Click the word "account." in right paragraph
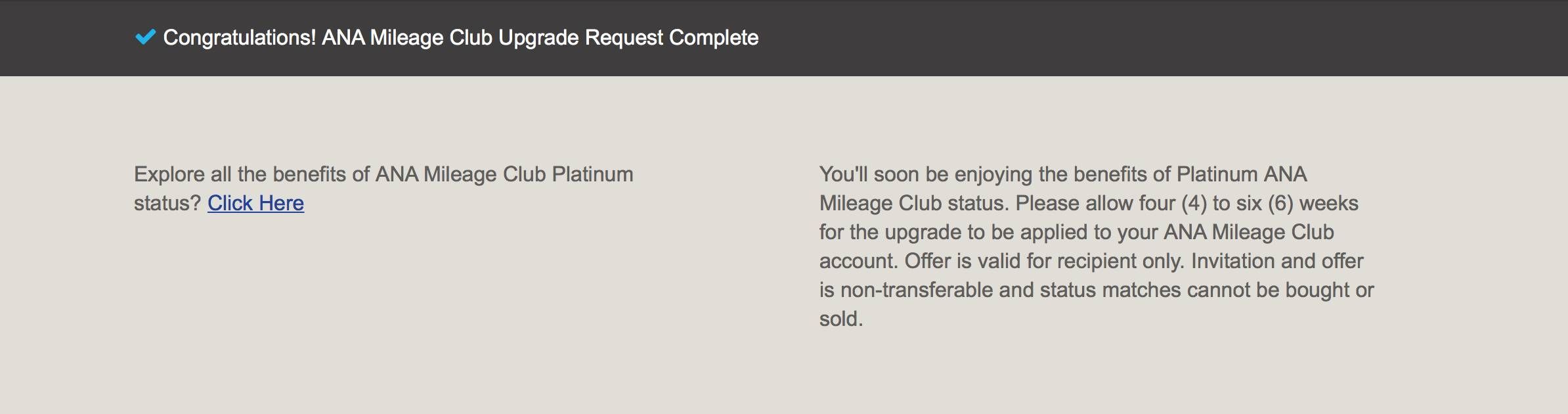The height and width of the screenshot is (414, 1568). [858, 261]
